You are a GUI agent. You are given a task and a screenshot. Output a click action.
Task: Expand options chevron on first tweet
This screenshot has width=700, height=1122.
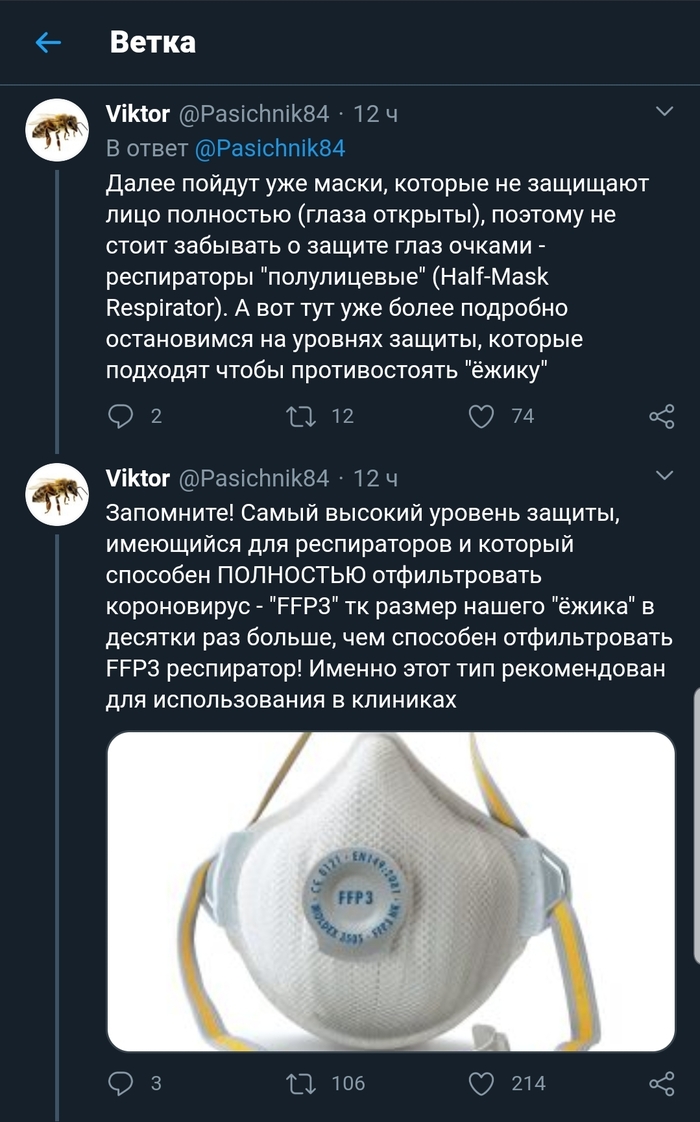pyautogui.click(x=664, y=112)
